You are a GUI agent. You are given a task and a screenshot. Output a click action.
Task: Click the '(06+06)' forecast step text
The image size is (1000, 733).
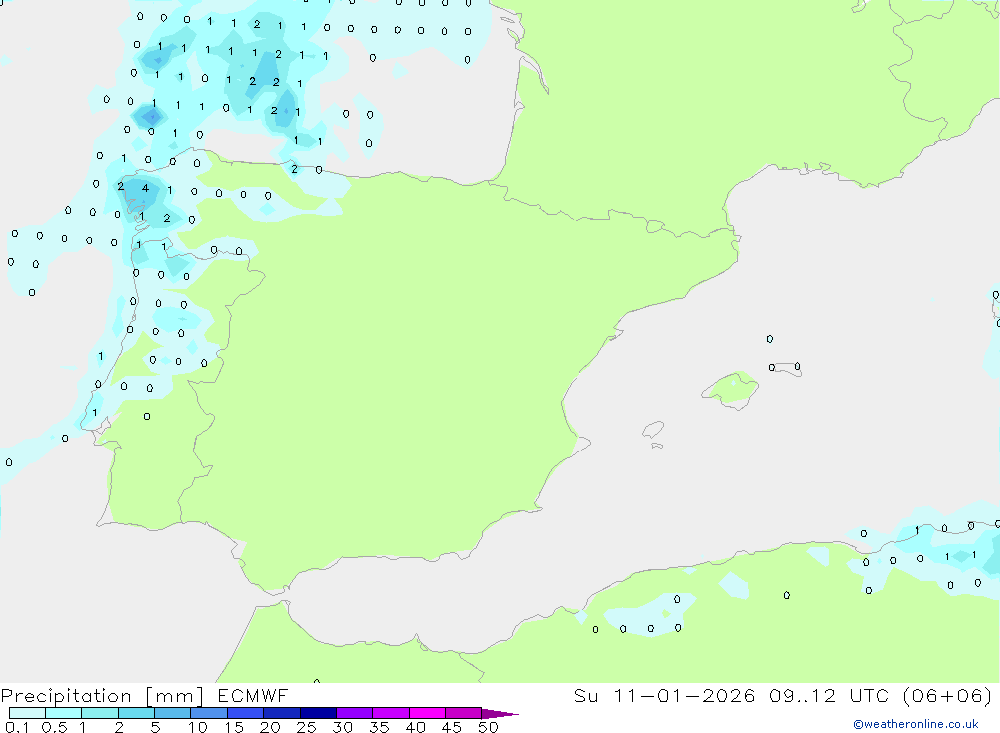pos(947,695)
